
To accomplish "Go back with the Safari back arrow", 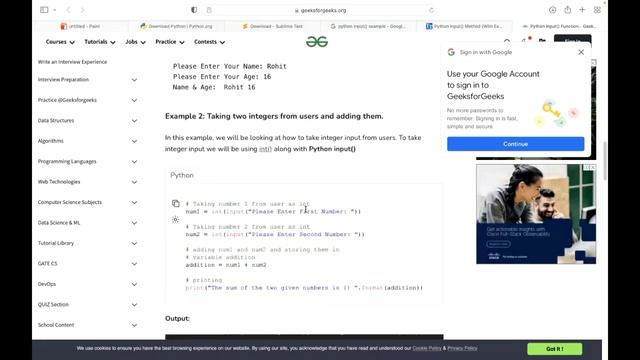I will point(68,10).
